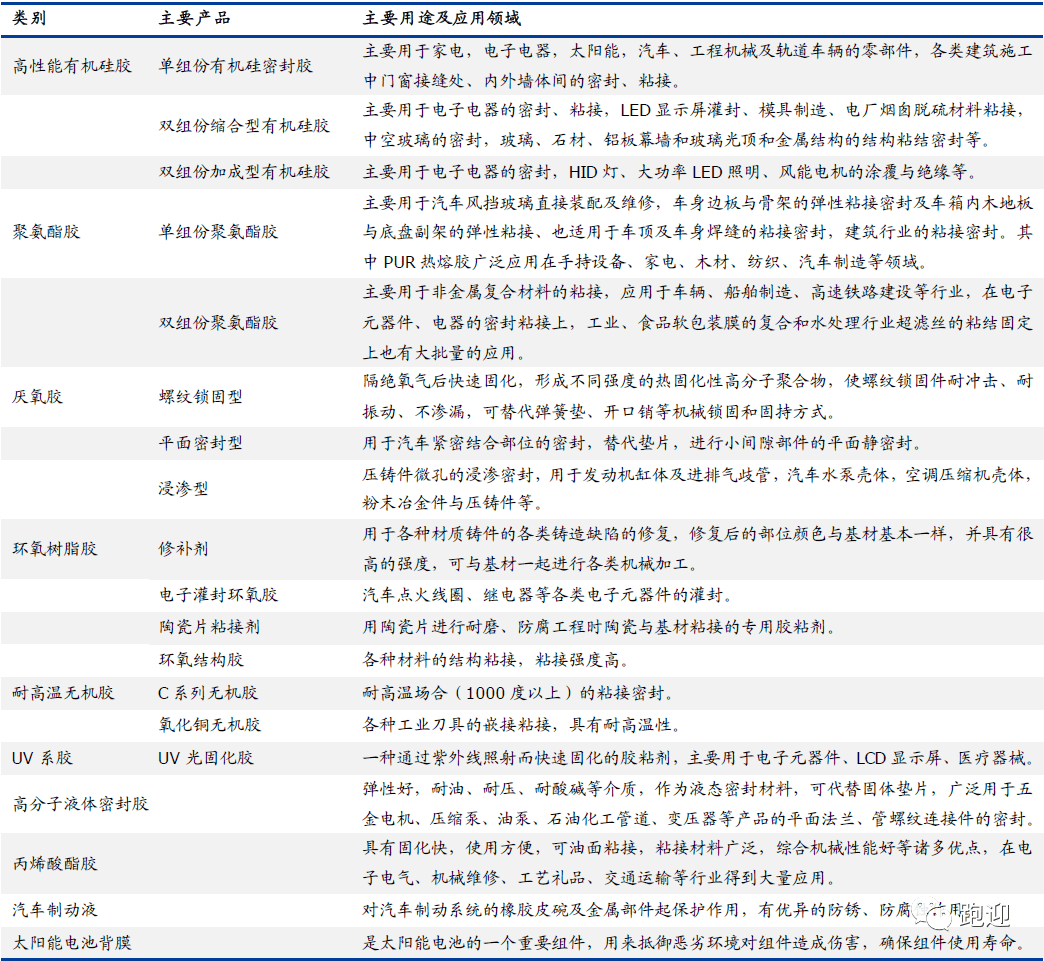The width and height of the screenshot is (1044, 961).
Task: Click the description about 确保组件使用寿命
Action: [694, 942]
